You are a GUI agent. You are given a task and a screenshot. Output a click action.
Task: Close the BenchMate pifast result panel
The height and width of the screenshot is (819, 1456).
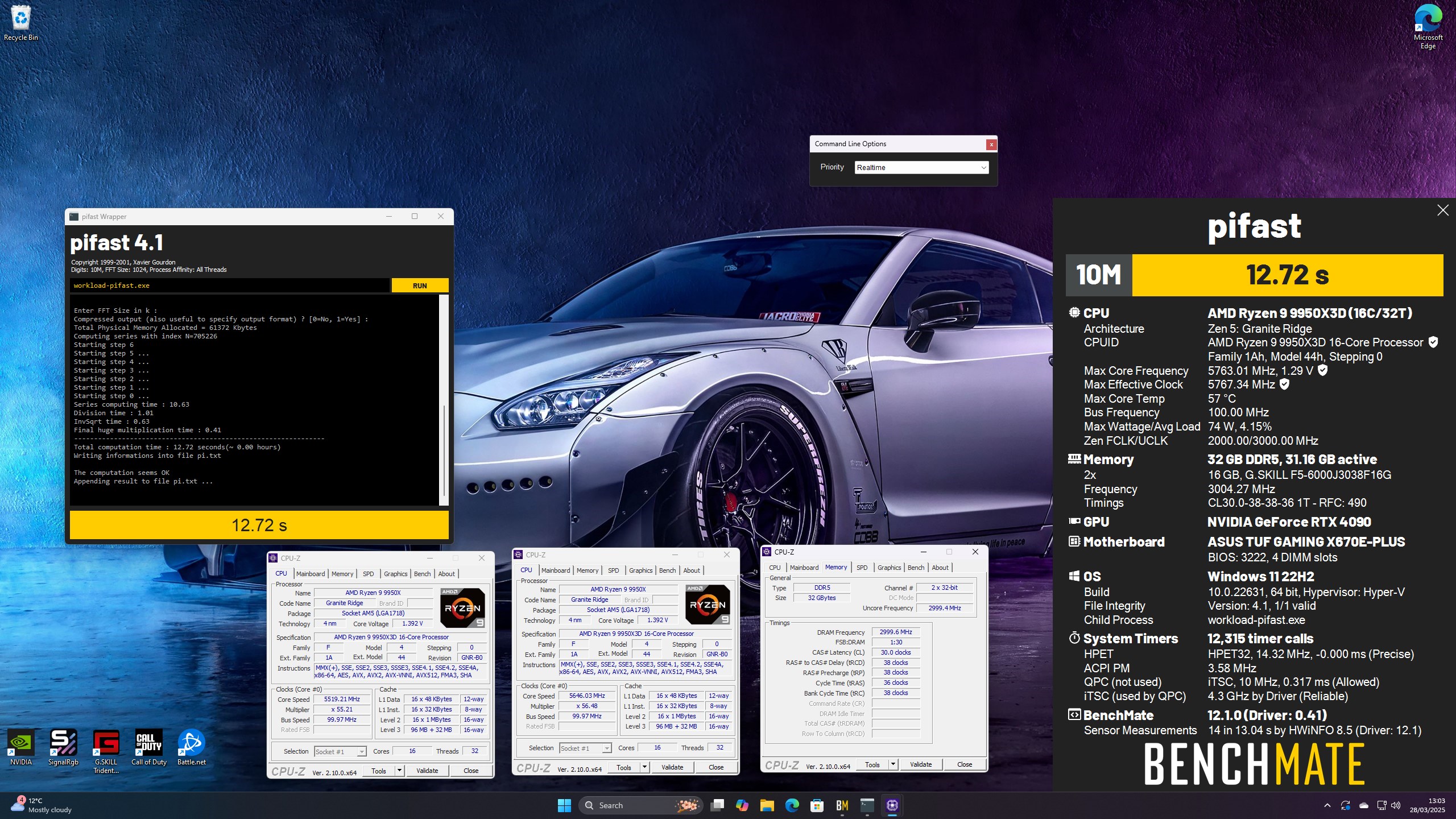point(1443,210)
